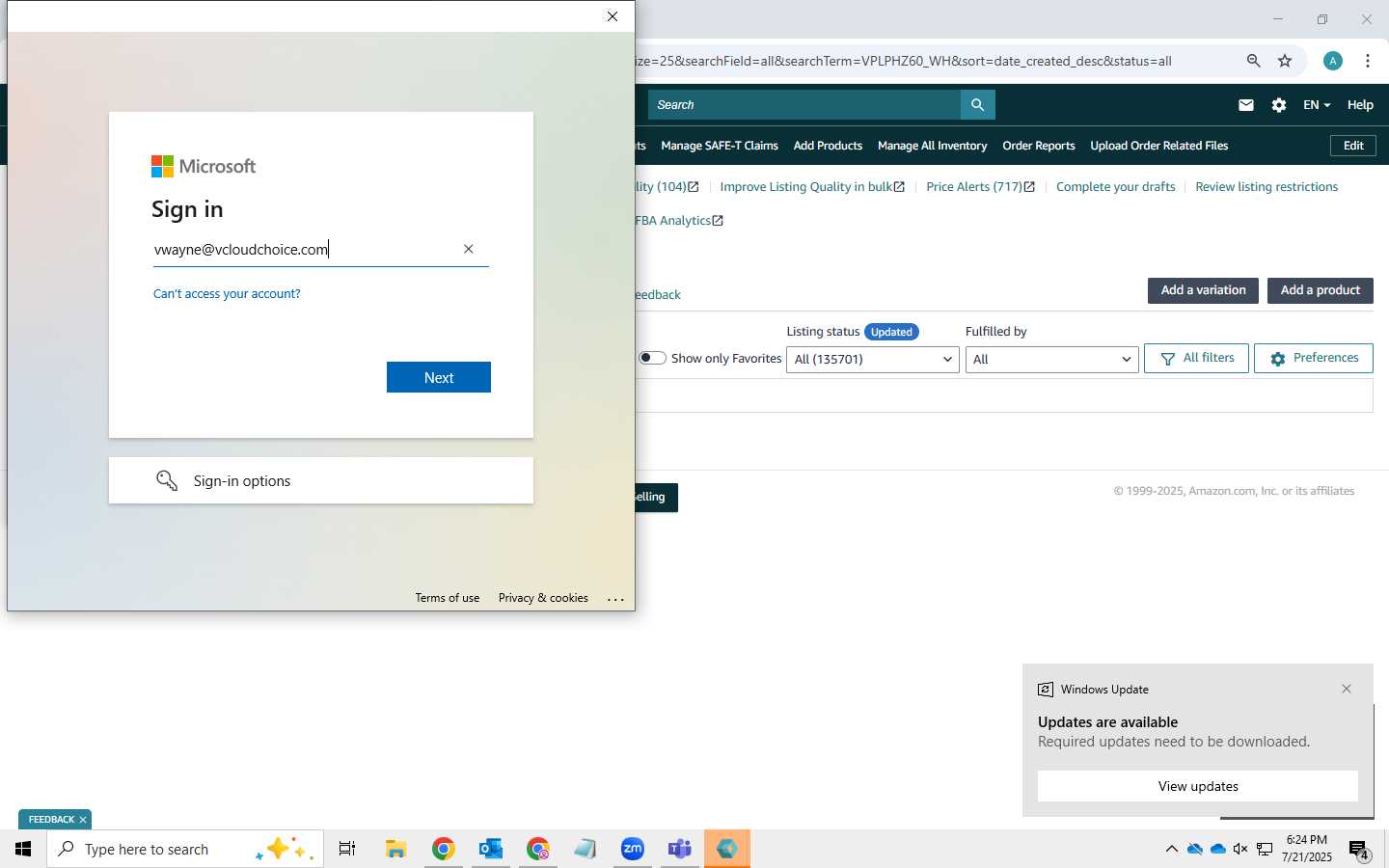Viewport: 1389px width, 868px height.
Task: Click the Updated badge by Listing status
Action: (891, 332)
